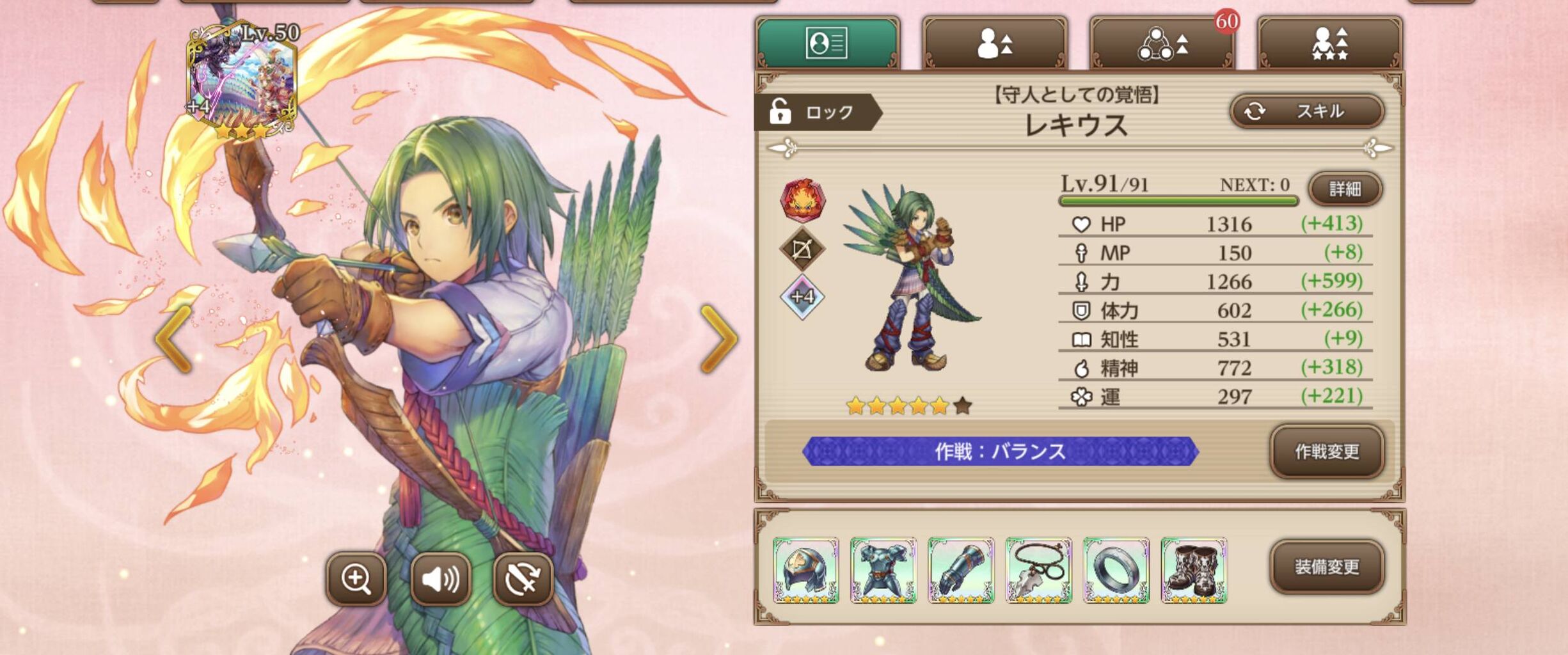
Task: Go to previous character with left arrow
Action: [x=174, y=338]
